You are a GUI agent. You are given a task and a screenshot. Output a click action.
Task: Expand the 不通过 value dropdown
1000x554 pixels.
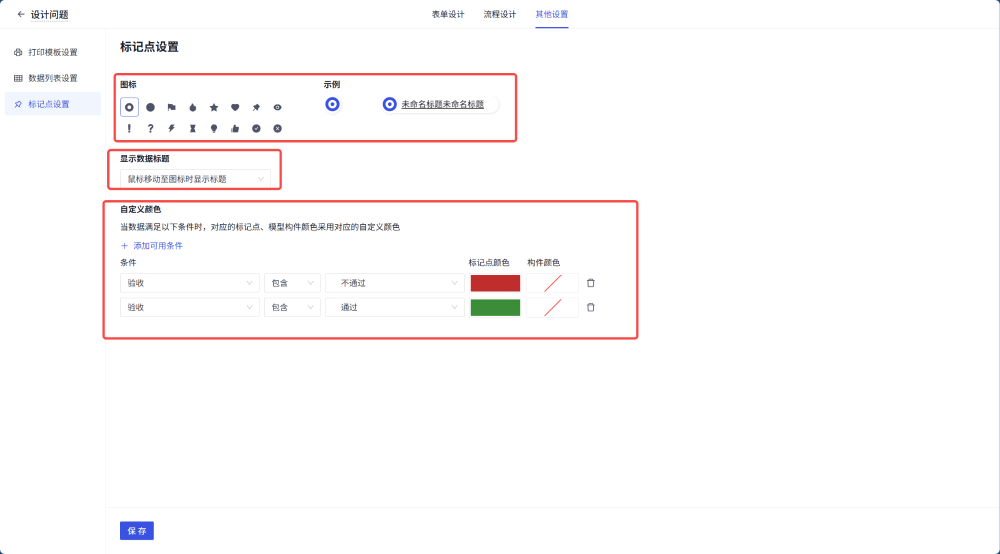pyautogui.click(x=394, y=283)
